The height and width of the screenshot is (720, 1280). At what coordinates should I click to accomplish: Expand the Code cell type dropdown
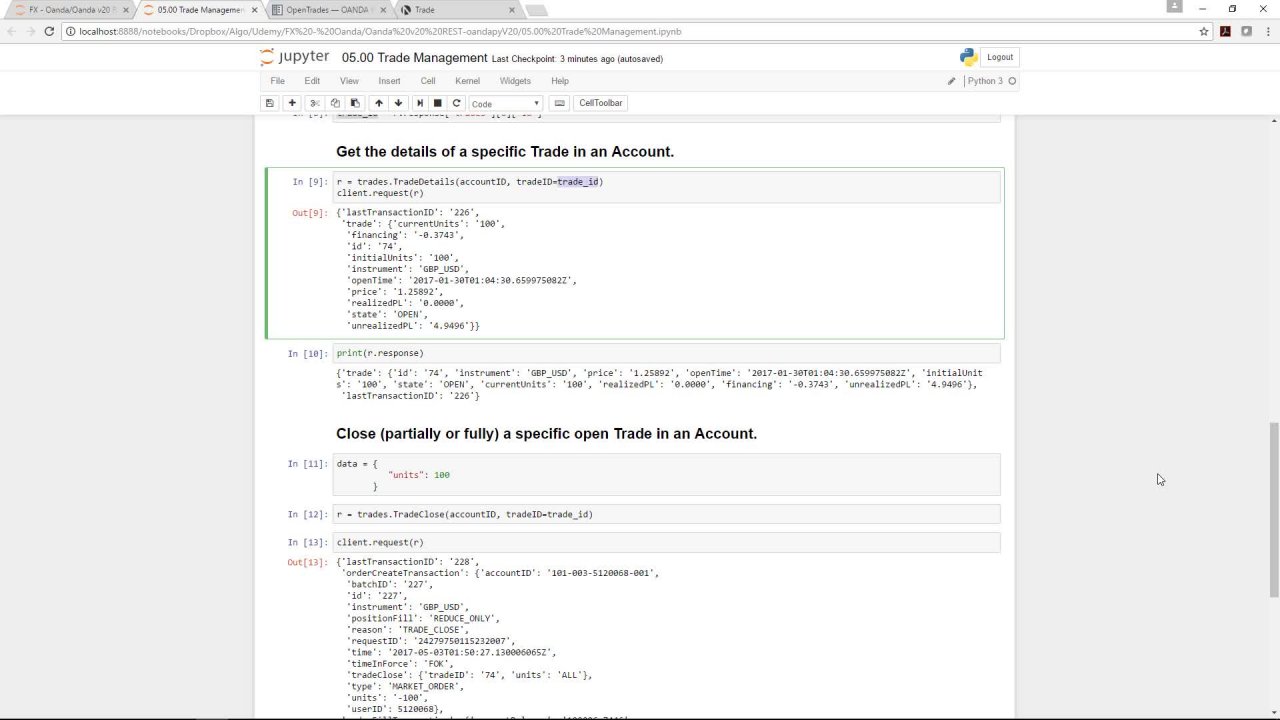[506, 103]
